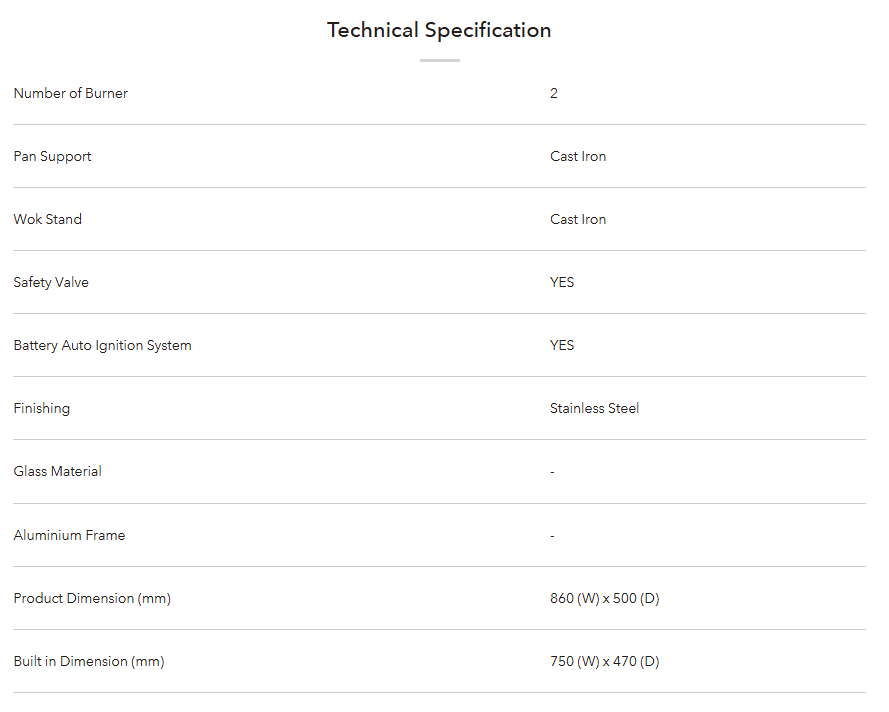Click the Finishing label
Image resolution: width=889 pixels, height=712 pixels.
click(42, 408)
